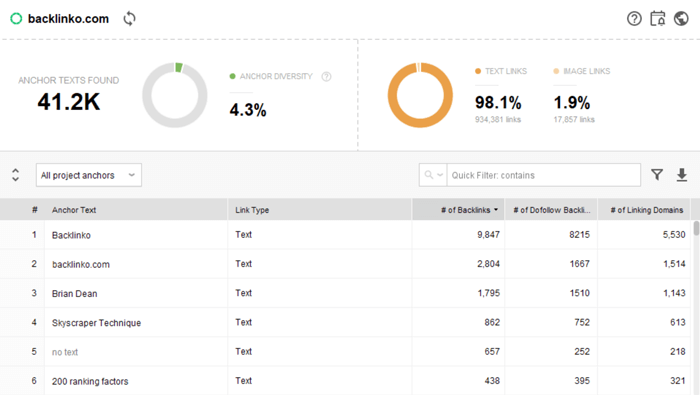Expand or collapse the summary using the arrows

click(x=15, y=175)
